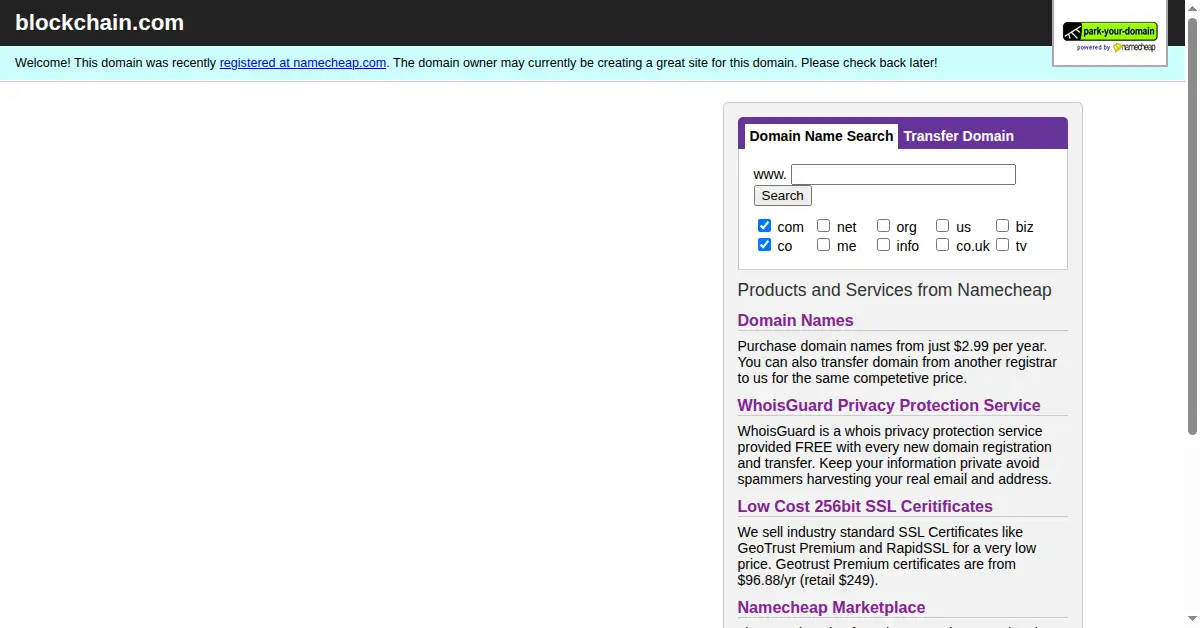Tick the us domain checkbox

(x=943, y=226)
